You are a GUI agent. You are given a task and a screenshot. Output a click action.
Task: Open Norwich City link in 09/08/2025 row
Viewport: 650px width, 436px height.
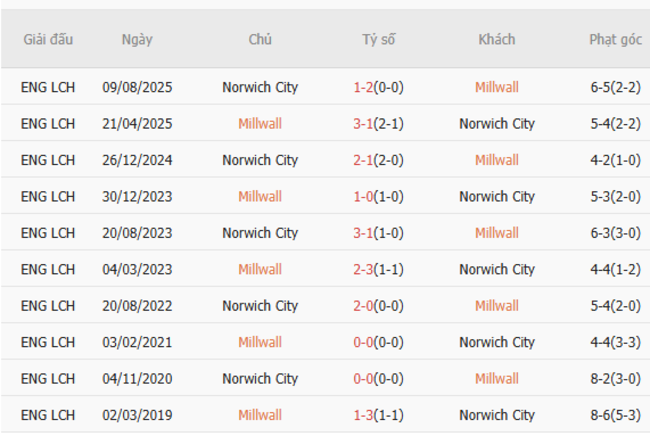[x=260, y=88]
